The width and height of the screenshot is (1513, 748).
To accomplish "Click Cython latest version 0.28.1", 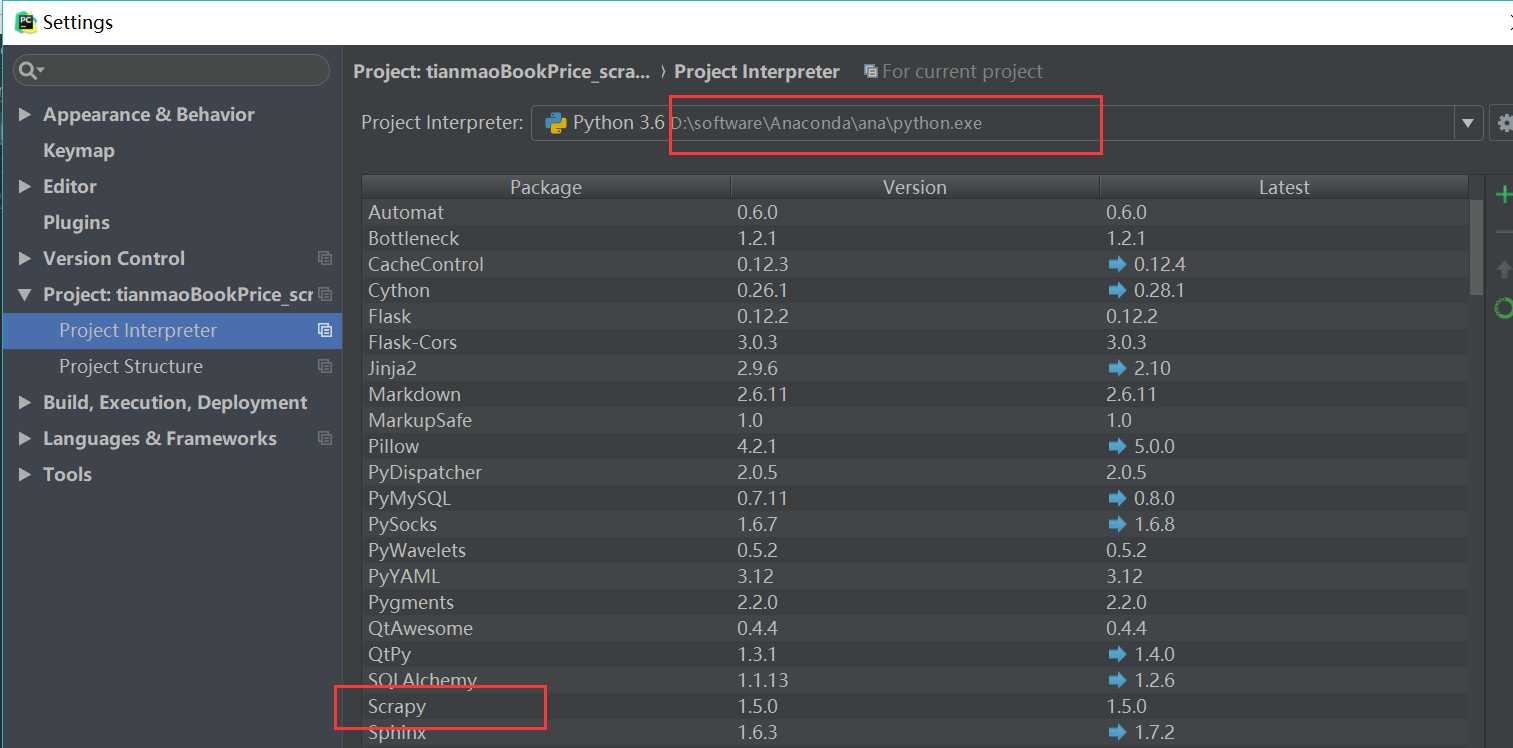I will tap(1158, 290).
